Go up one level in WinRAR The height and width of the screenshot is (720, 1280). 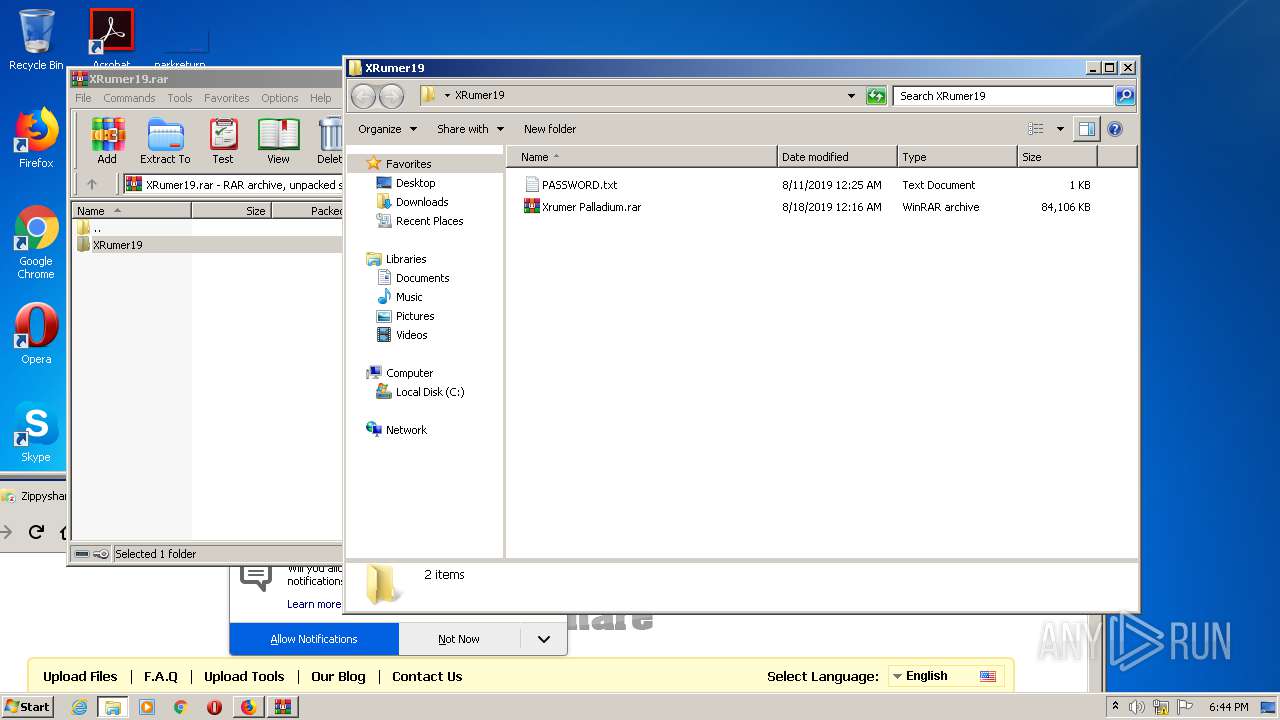click(x=92, y=184)
